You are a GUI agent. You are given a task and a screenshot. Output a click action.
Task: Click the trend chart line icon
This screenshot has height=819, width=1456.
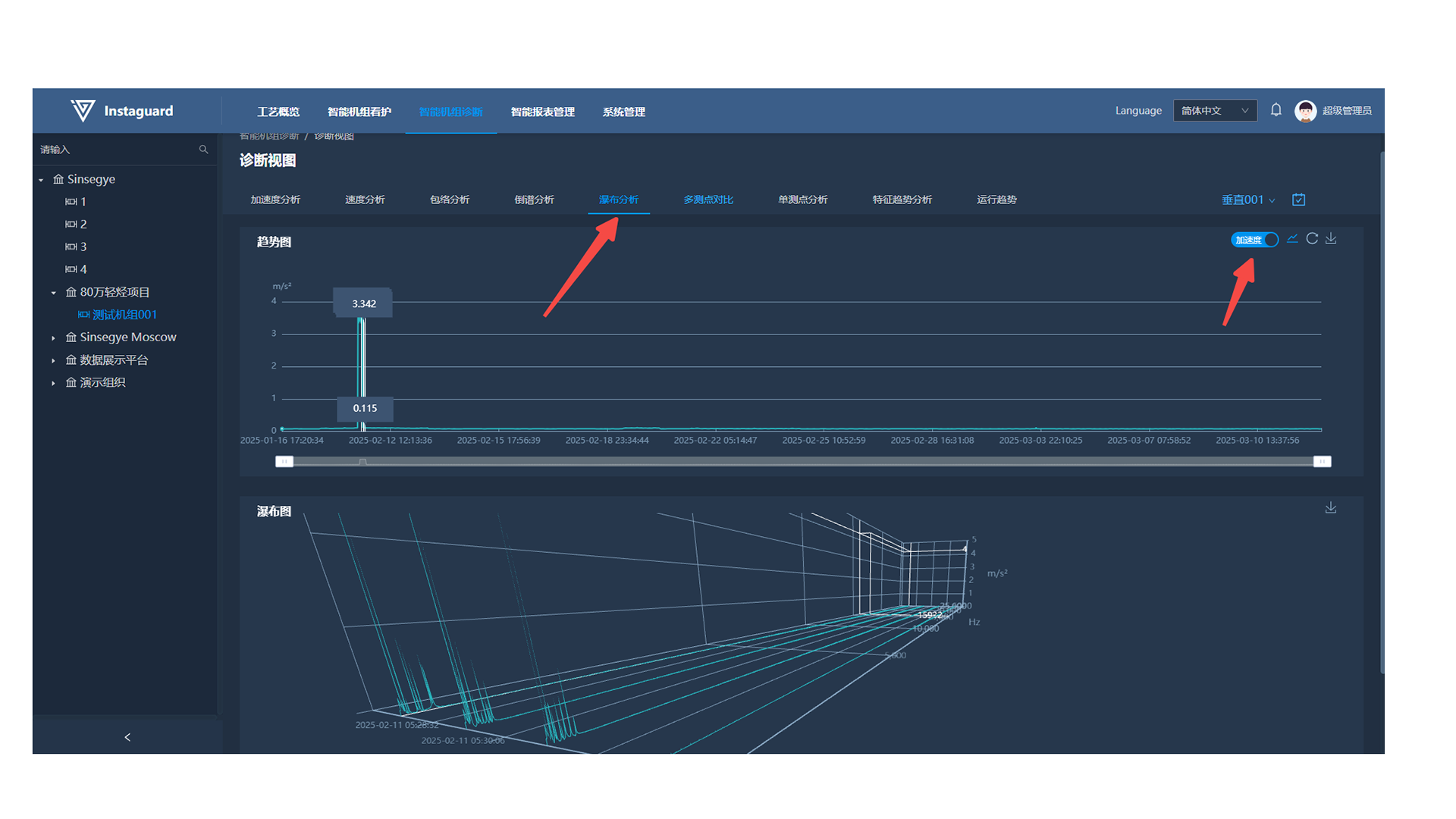click(x=1292, y=239)
